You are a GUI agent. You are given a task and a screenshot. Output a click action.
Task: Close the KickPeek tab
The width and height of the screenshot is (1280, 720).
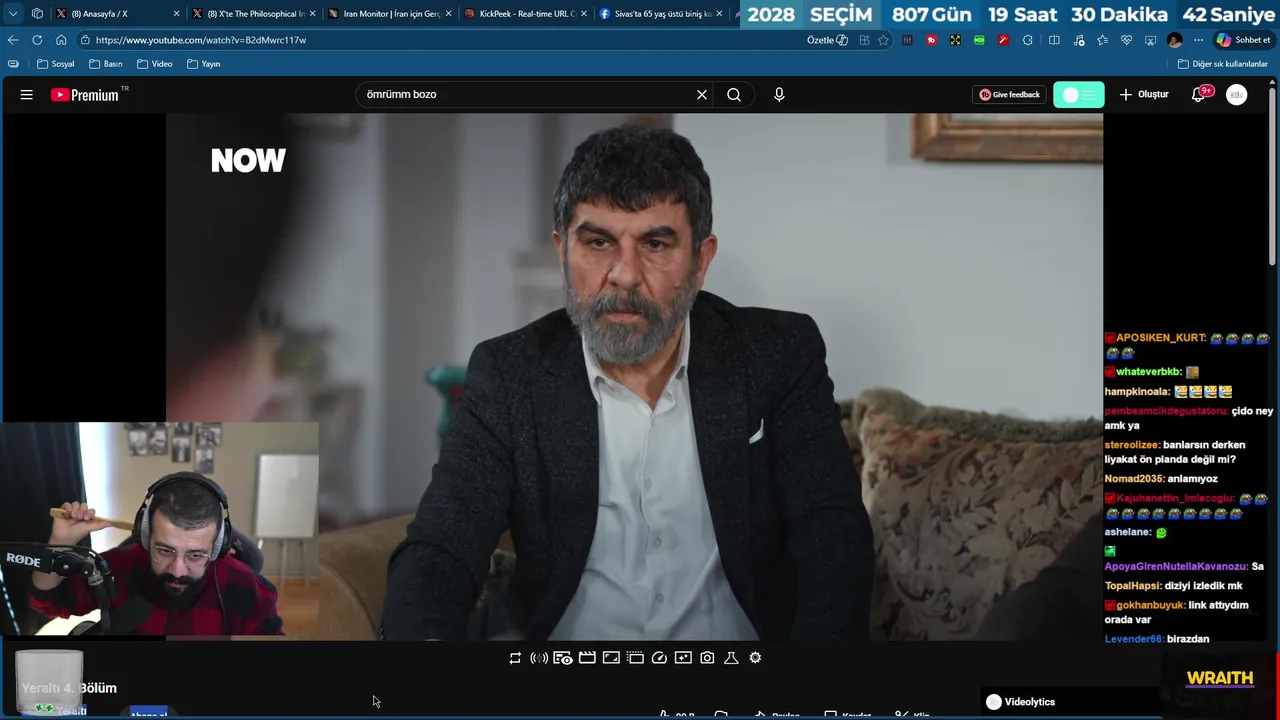click(585, 14)
